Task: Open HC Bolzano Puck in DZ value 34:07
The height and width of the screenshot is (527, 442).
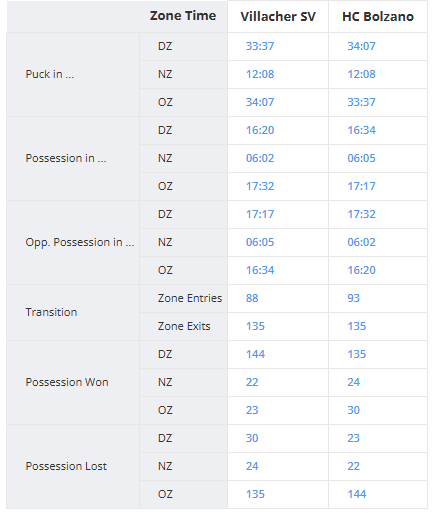Action: (x=361, y=46)
